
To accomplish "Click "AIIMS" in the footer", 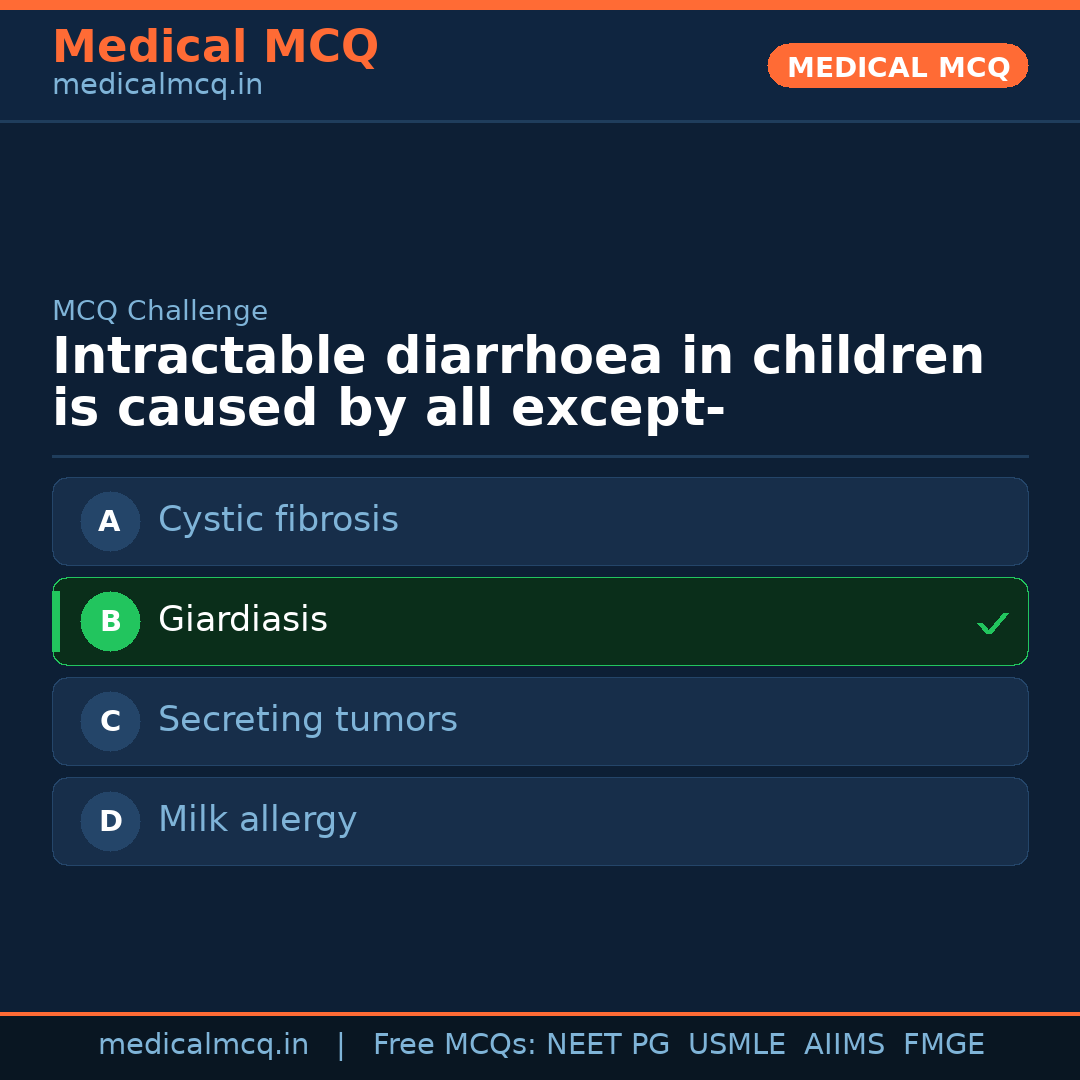I will 844,1045.
